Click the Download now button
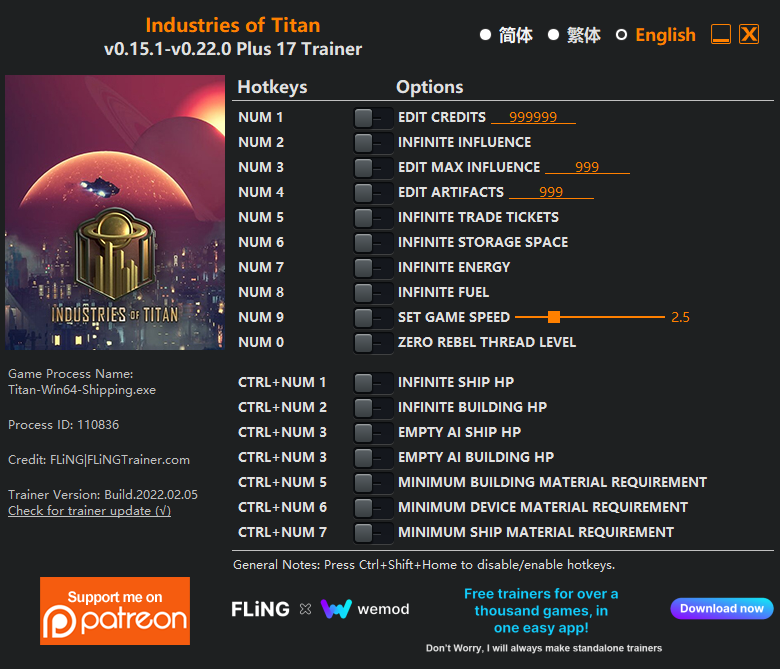Screen dimensions: 780x669 721,608
